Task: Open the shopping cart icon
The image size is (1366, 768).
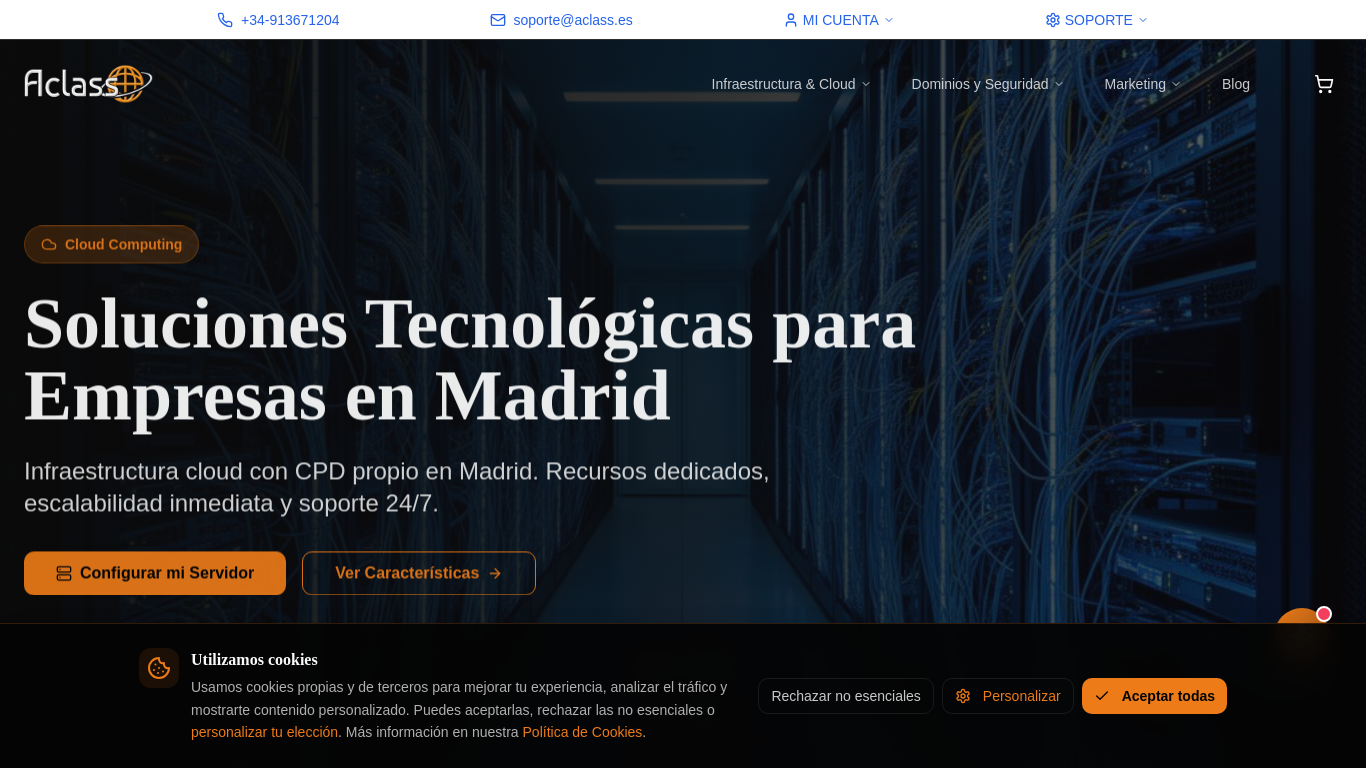Action: 1324,84
